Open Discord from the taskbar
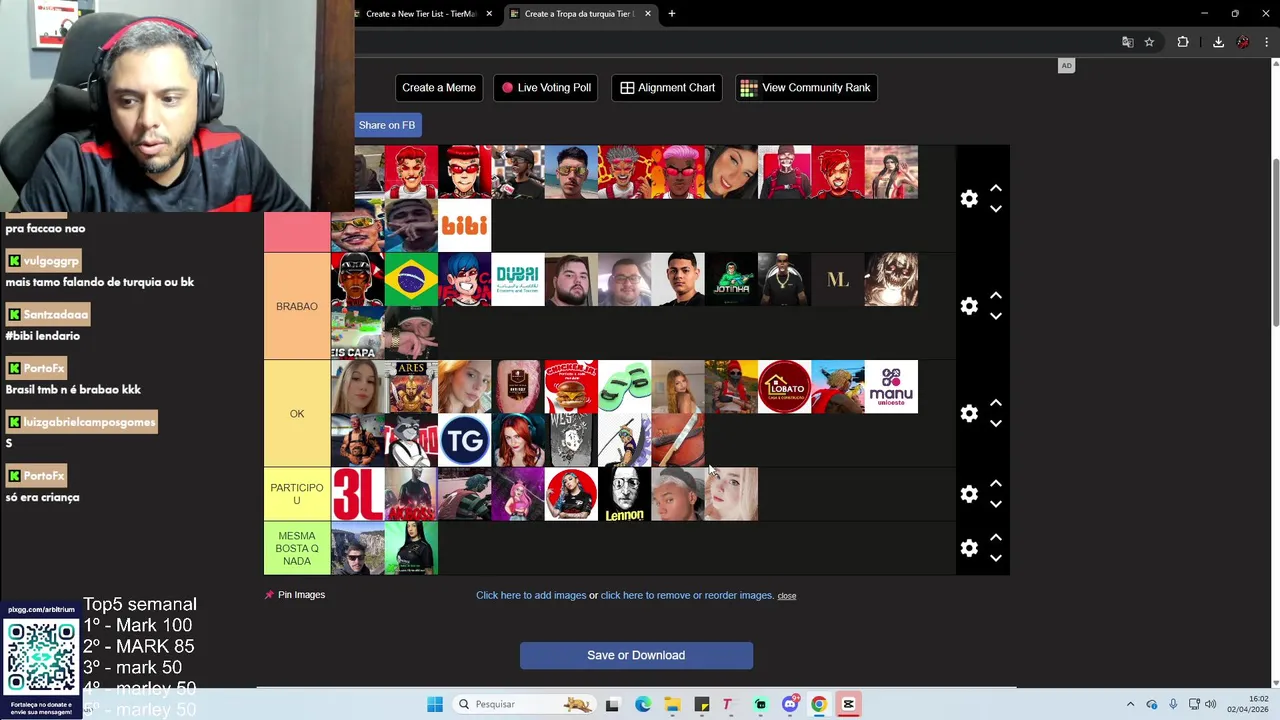The height and width of the screenshot is (720, 1280). click(x=790, y=704)
